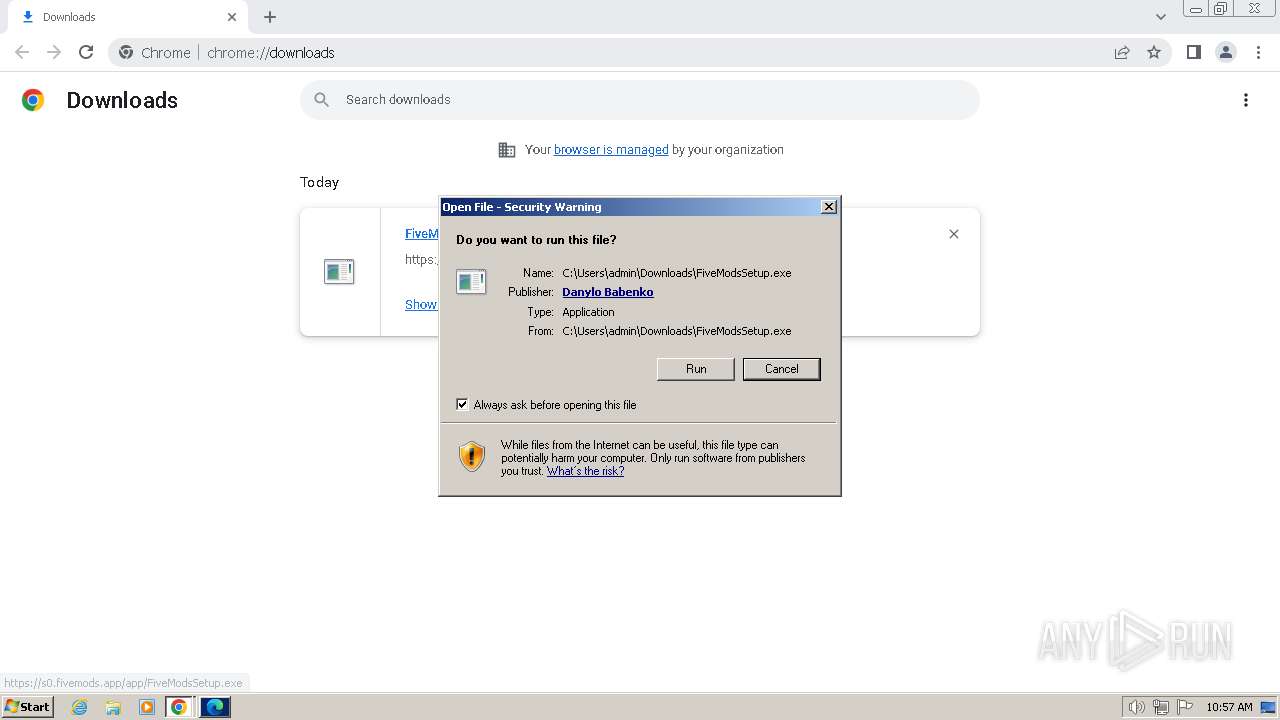The image size is (1280, 720).
Task: Open the FiveMods file name link
Action: (421, 234)
